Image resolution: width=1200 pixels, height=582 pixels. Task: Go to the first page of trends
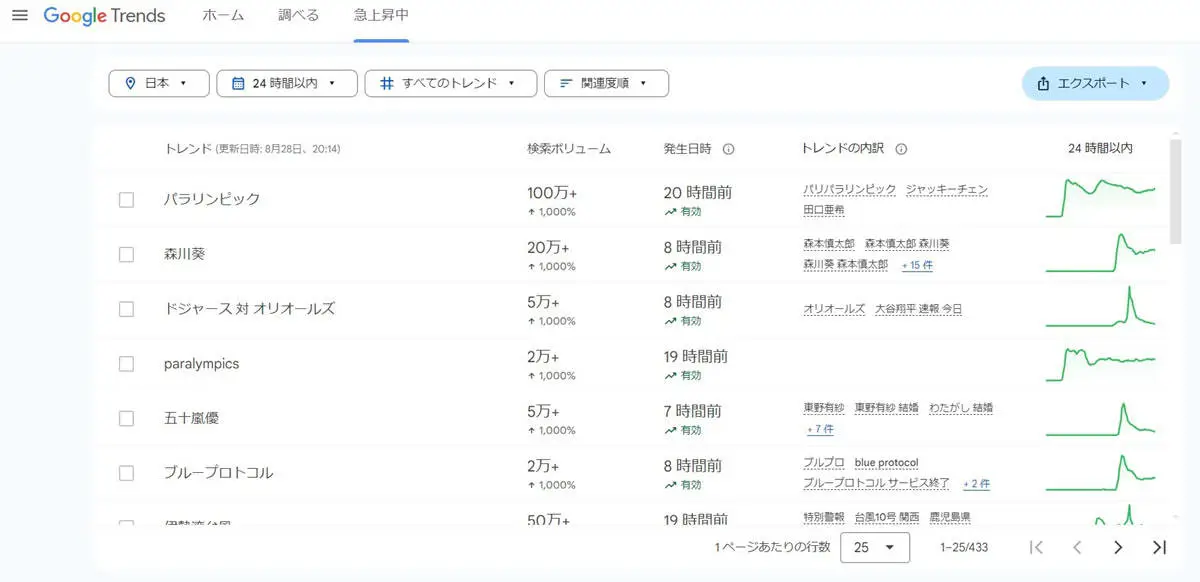[1036, 547]
